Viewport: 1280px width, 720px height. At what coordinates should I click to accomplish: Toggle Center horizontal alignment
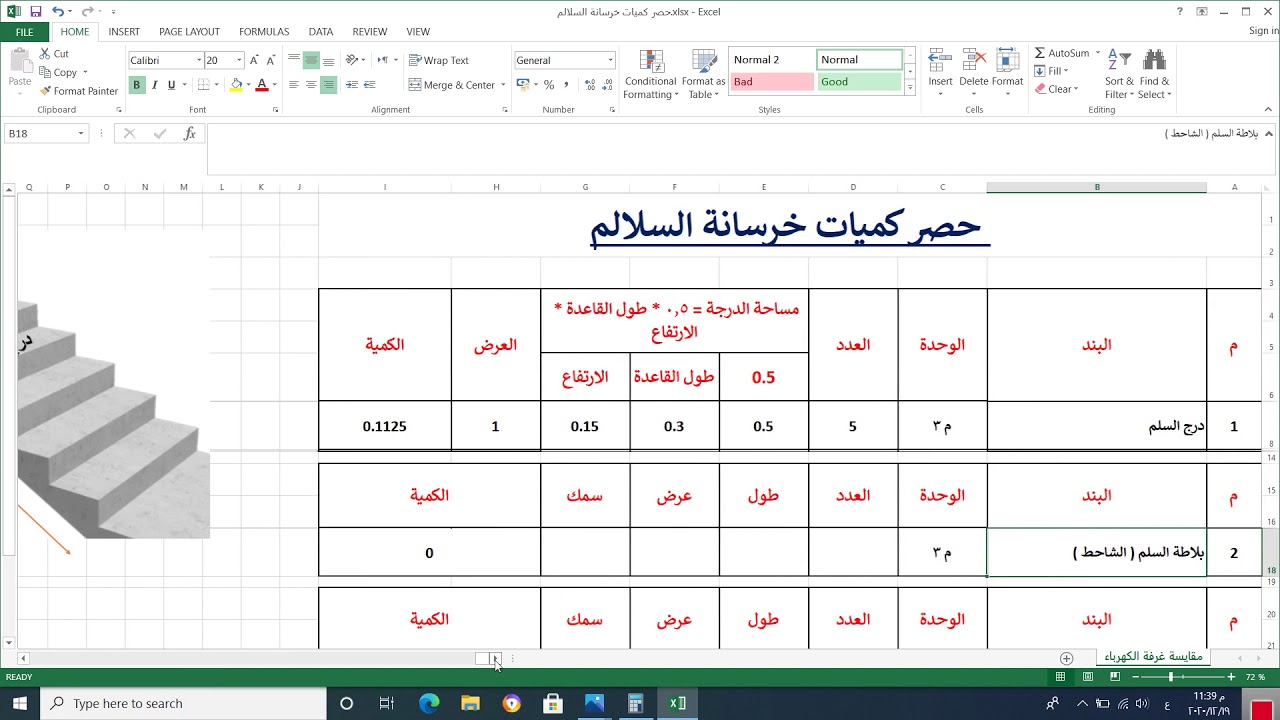[x=311, y=85]
